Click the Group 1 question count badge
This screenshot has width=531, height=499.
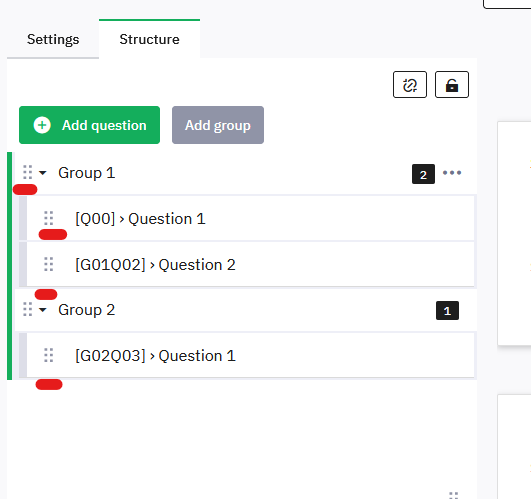coord(423,174)
